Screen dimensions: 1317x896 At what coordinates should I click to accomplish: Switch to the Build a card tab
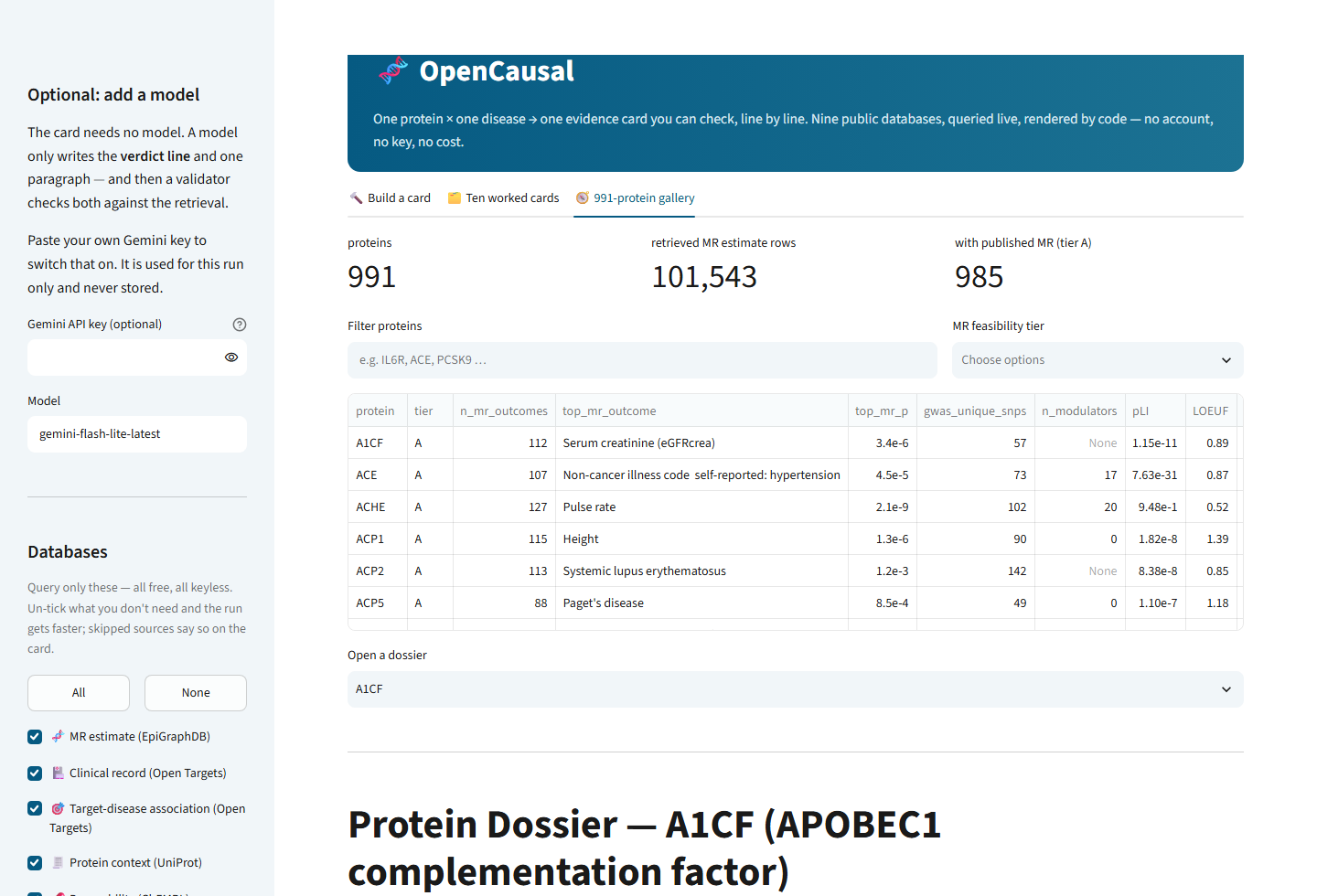(x=391, y=197)
